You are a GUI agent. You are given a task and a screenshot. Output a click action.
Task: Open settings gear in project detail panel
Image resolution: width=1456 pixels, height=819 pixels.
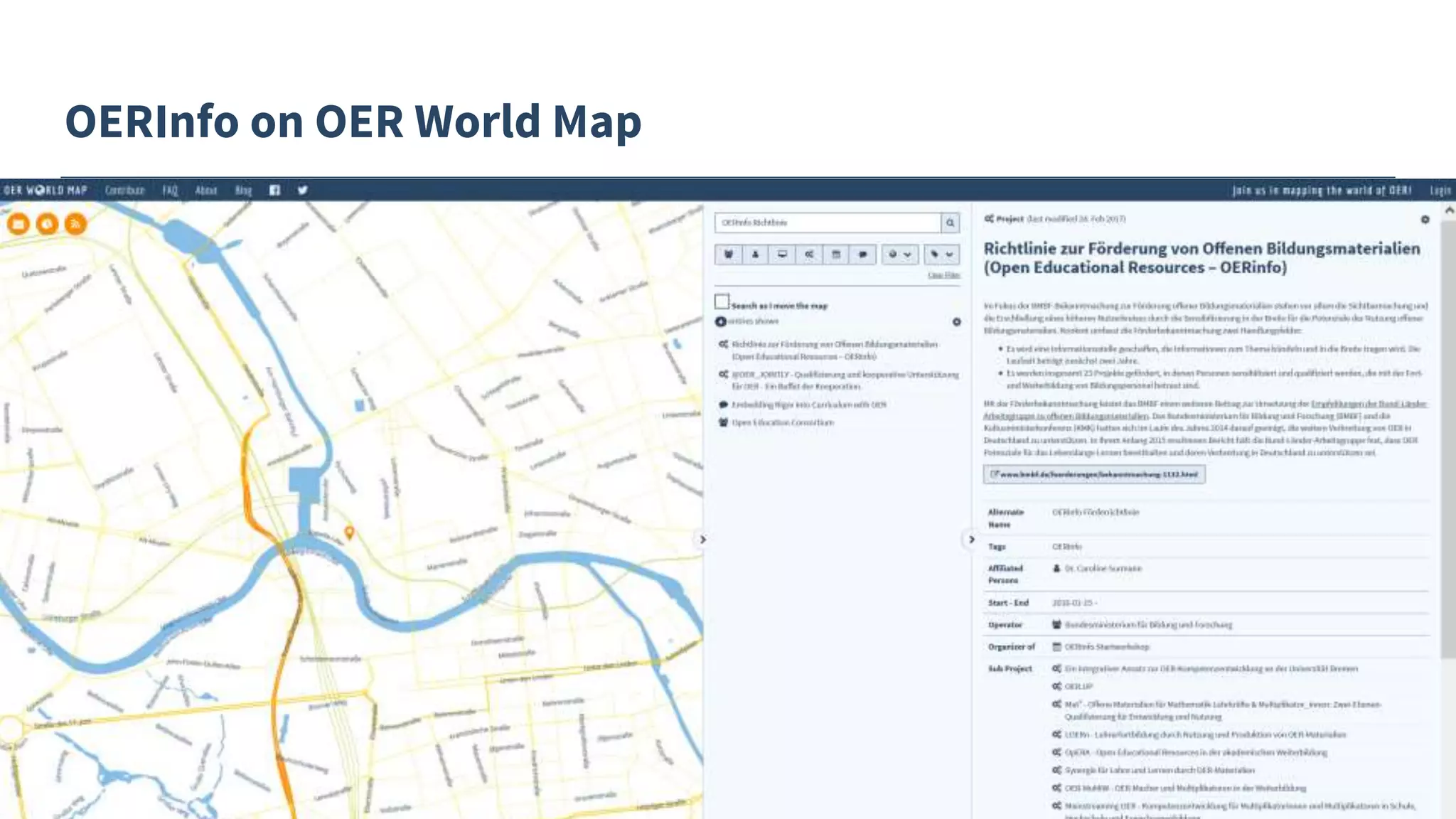pos(1425,220)
